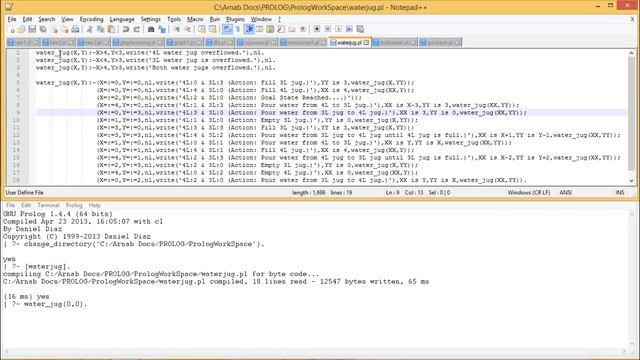640x360 pixels.
Task: Click 'Ln : 9' in the status bar
Action: [392, 193]
